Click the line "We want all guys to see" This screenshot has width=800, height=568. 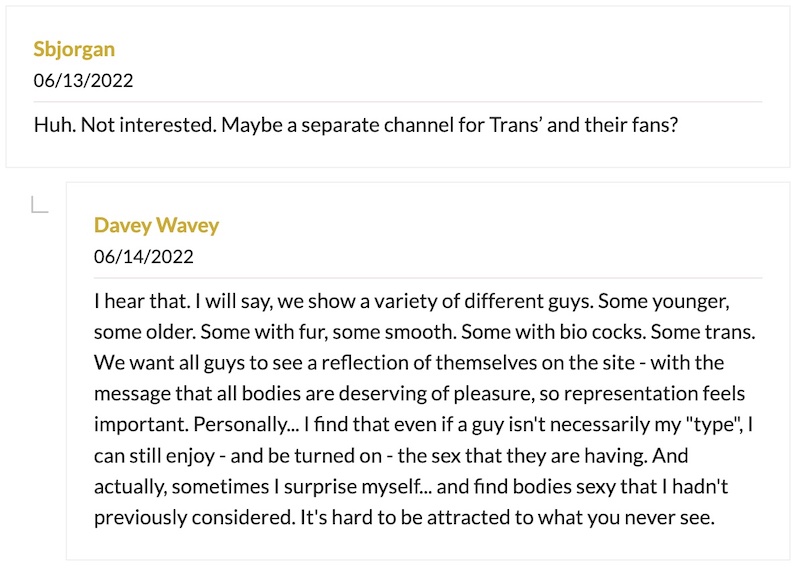tap(409, 363)
